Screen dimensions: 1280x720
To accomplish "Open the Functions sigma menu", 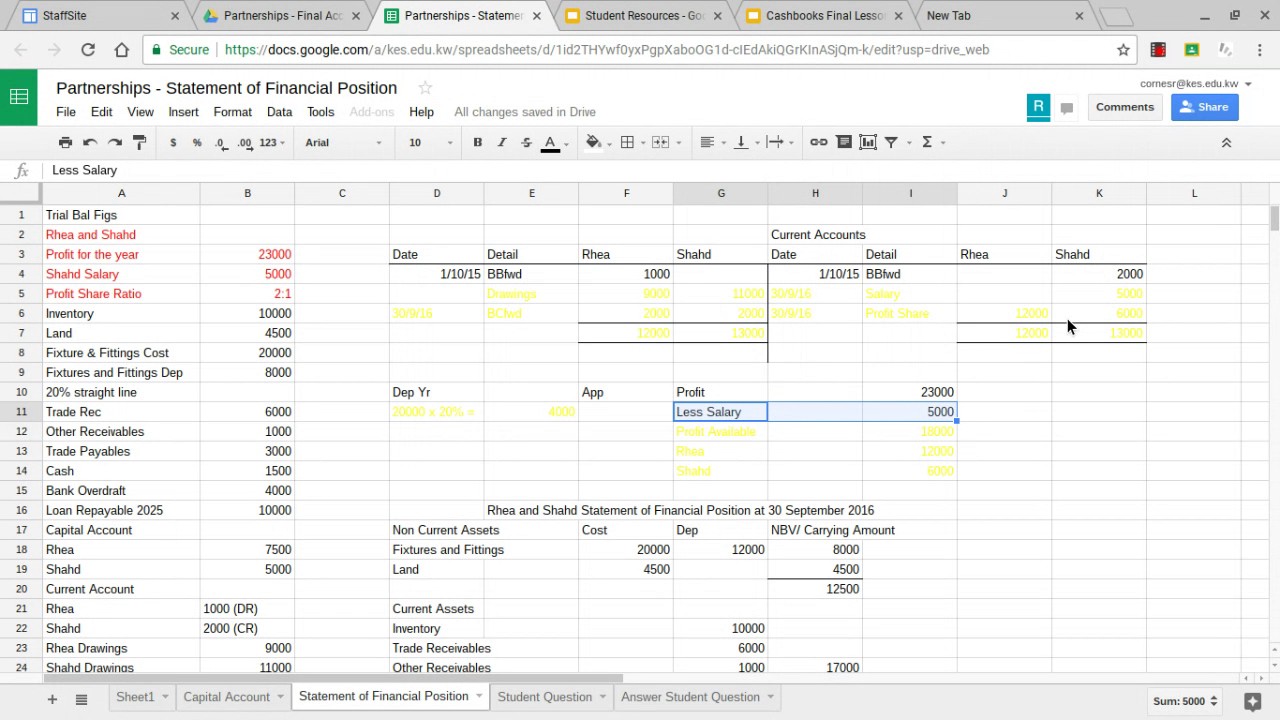I will tap(932, 143).
